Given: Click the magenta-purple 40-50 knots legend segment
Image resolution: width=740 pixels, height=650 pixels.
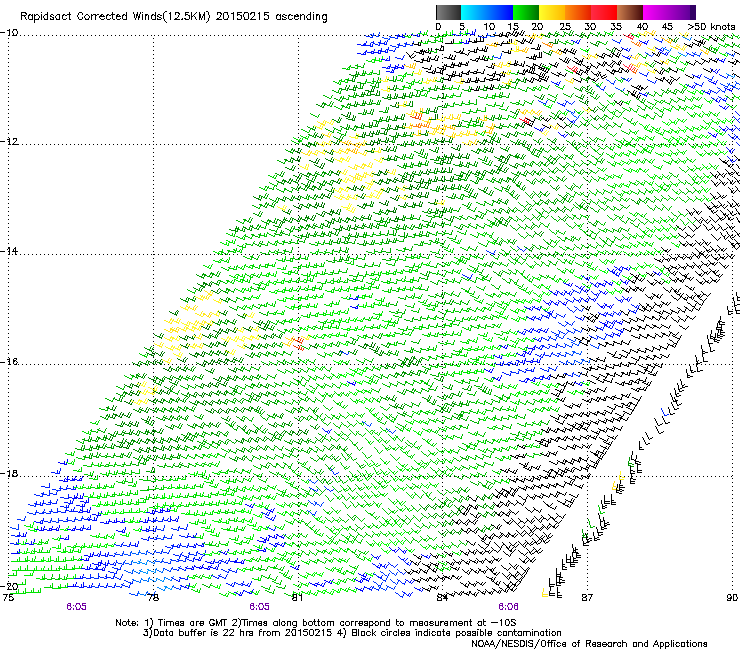Looking at the screenshot, I should (669, 12).
